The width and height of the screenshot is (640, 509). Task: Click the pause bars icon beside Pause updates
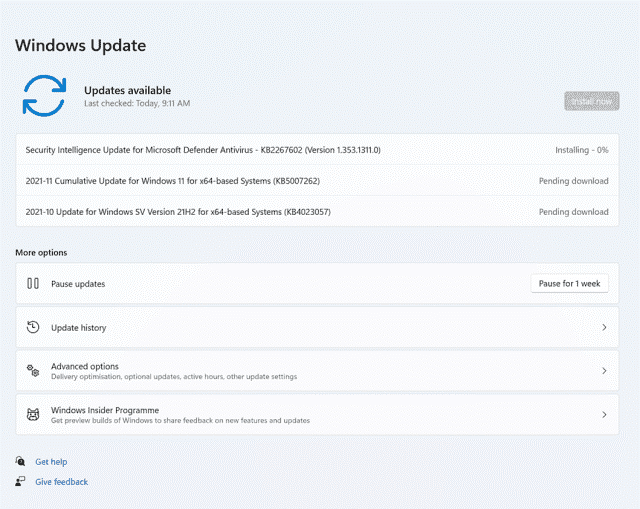click(x=33, y=283)
